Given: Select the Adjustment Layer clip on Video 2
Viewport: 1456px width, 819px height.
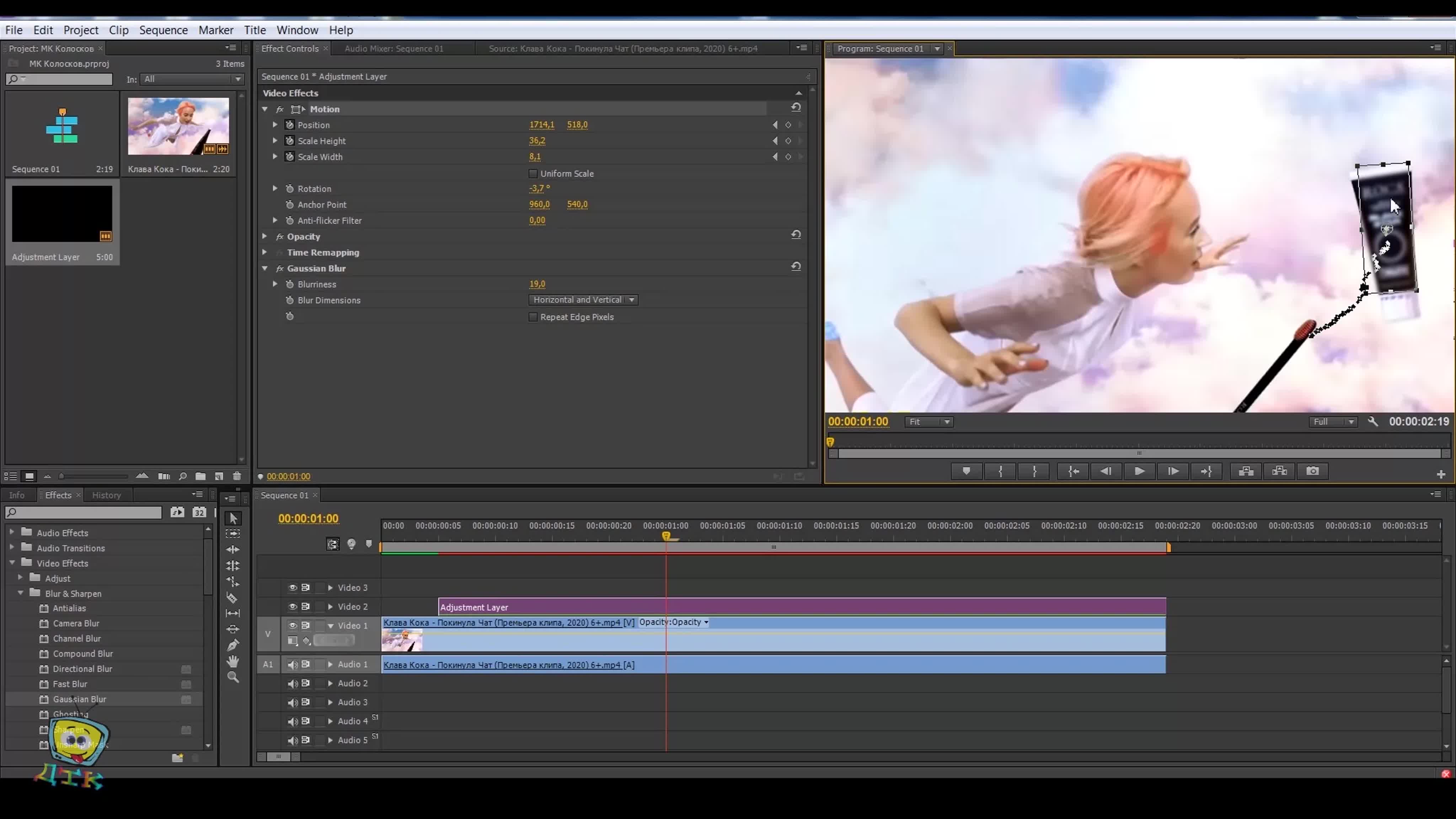Looking at the screenshot, I should click(x=802, y=607).
